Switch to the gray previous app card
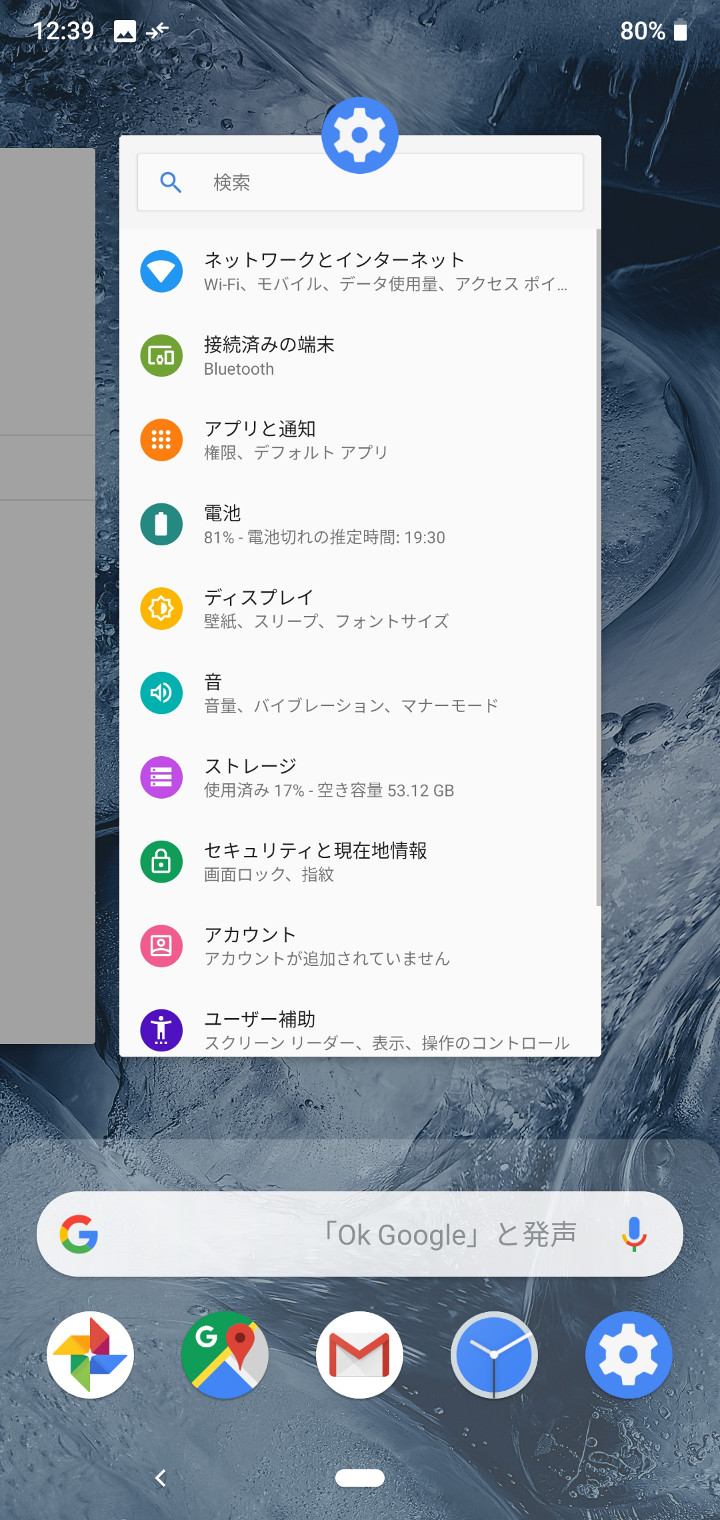The width and height of the screenshot is (720, 1520). click(x=46, y=596)
